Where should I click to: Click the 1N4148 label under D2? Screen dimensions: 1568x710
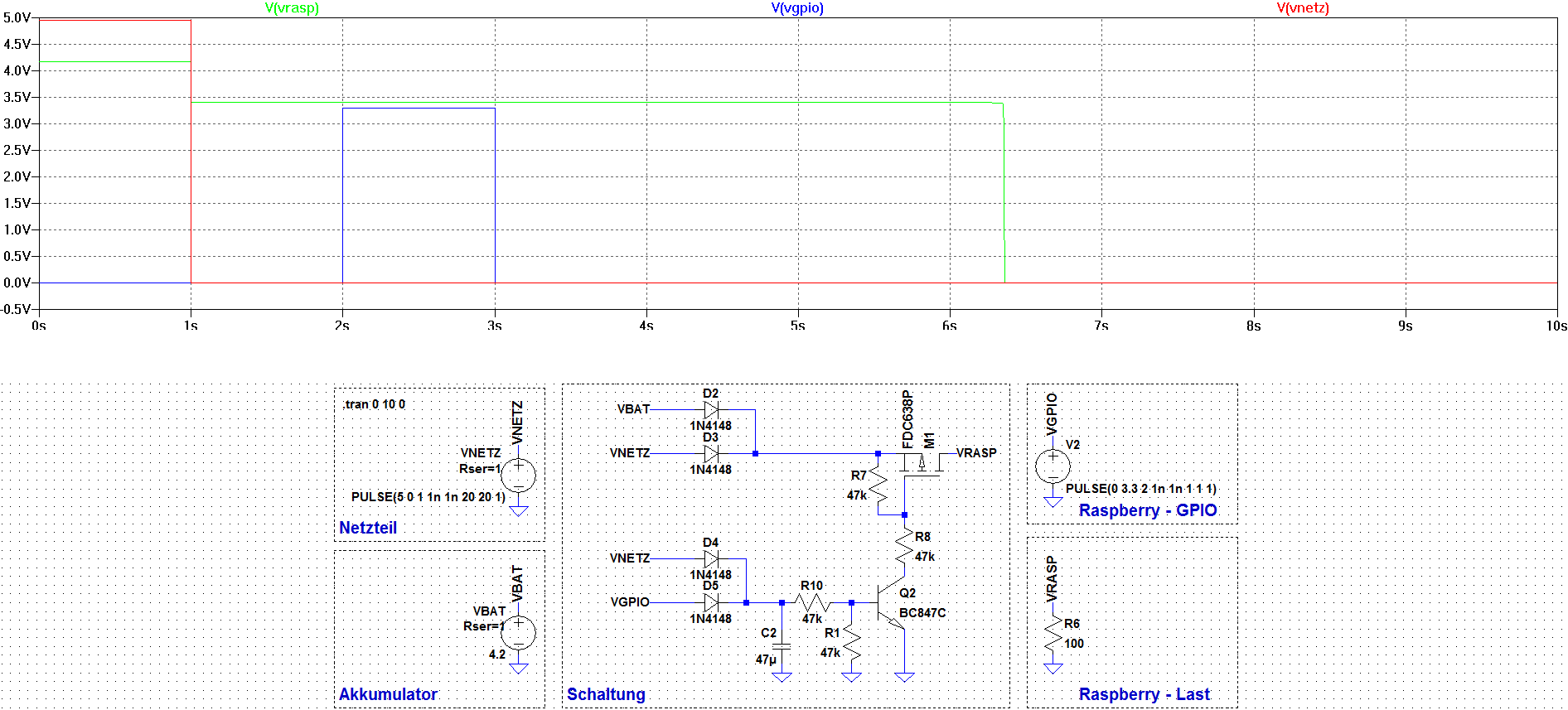point(711,426)
